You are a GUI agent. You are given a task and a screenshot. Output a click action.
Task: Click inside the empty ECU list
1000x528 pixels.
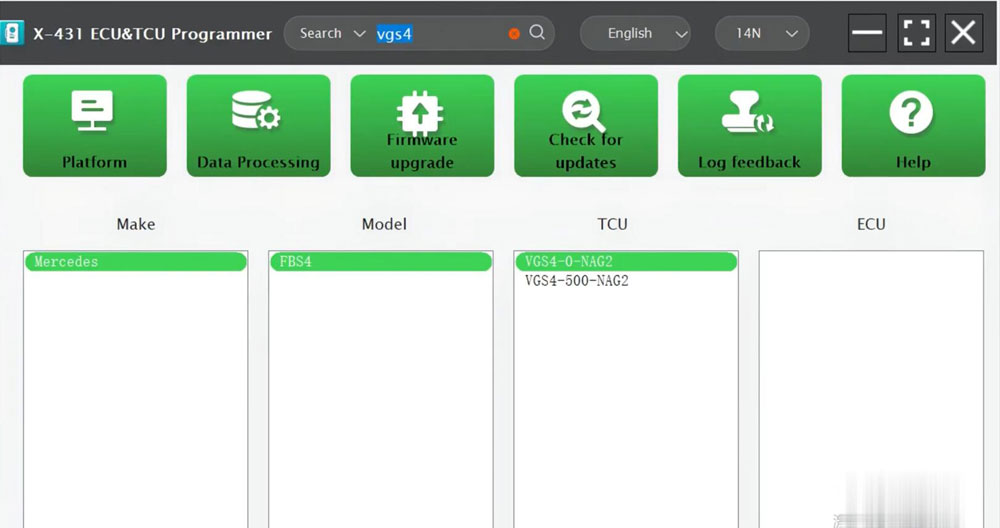point(870,380)
